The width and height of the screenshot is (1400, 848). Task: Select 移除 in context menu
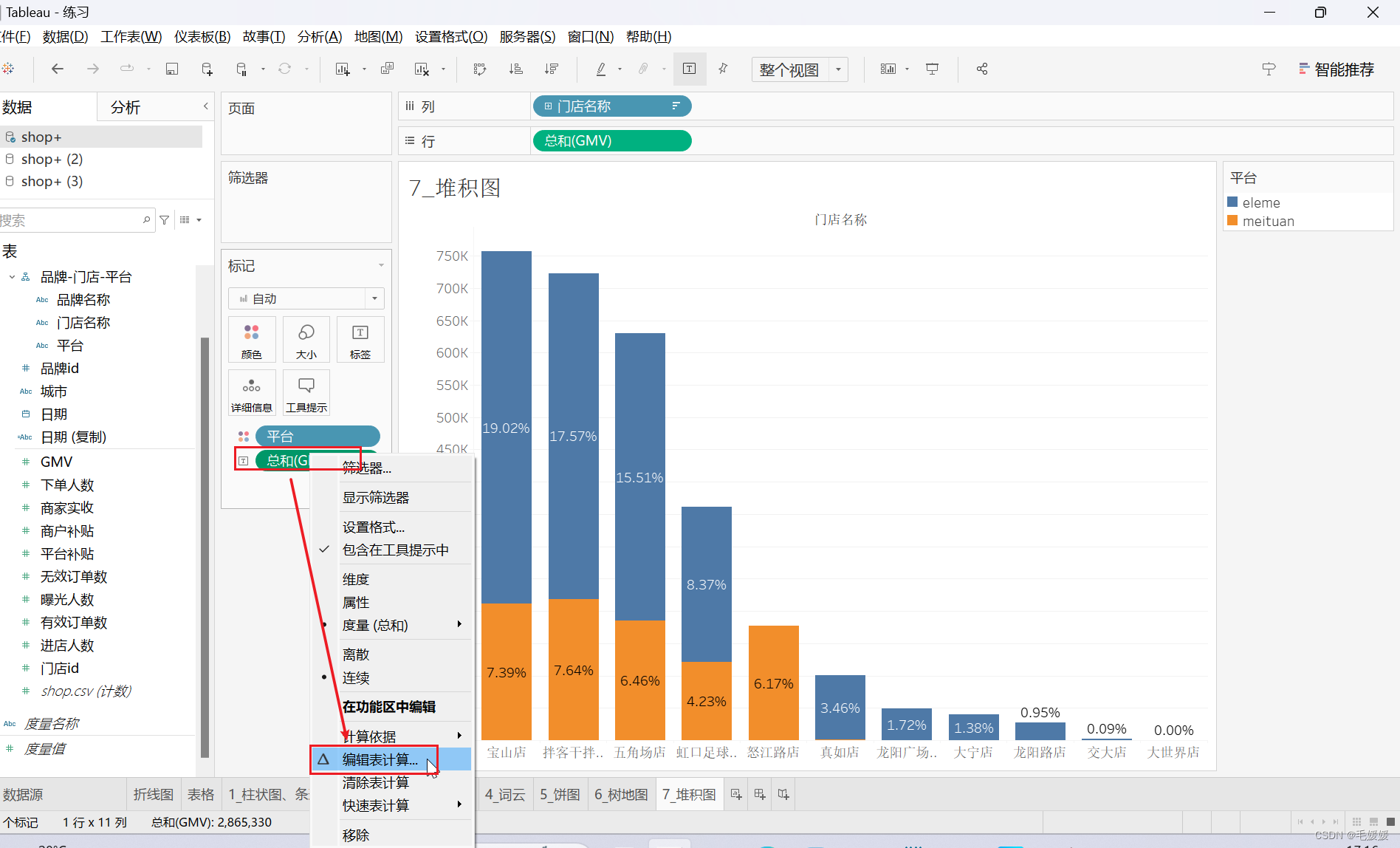392,835
